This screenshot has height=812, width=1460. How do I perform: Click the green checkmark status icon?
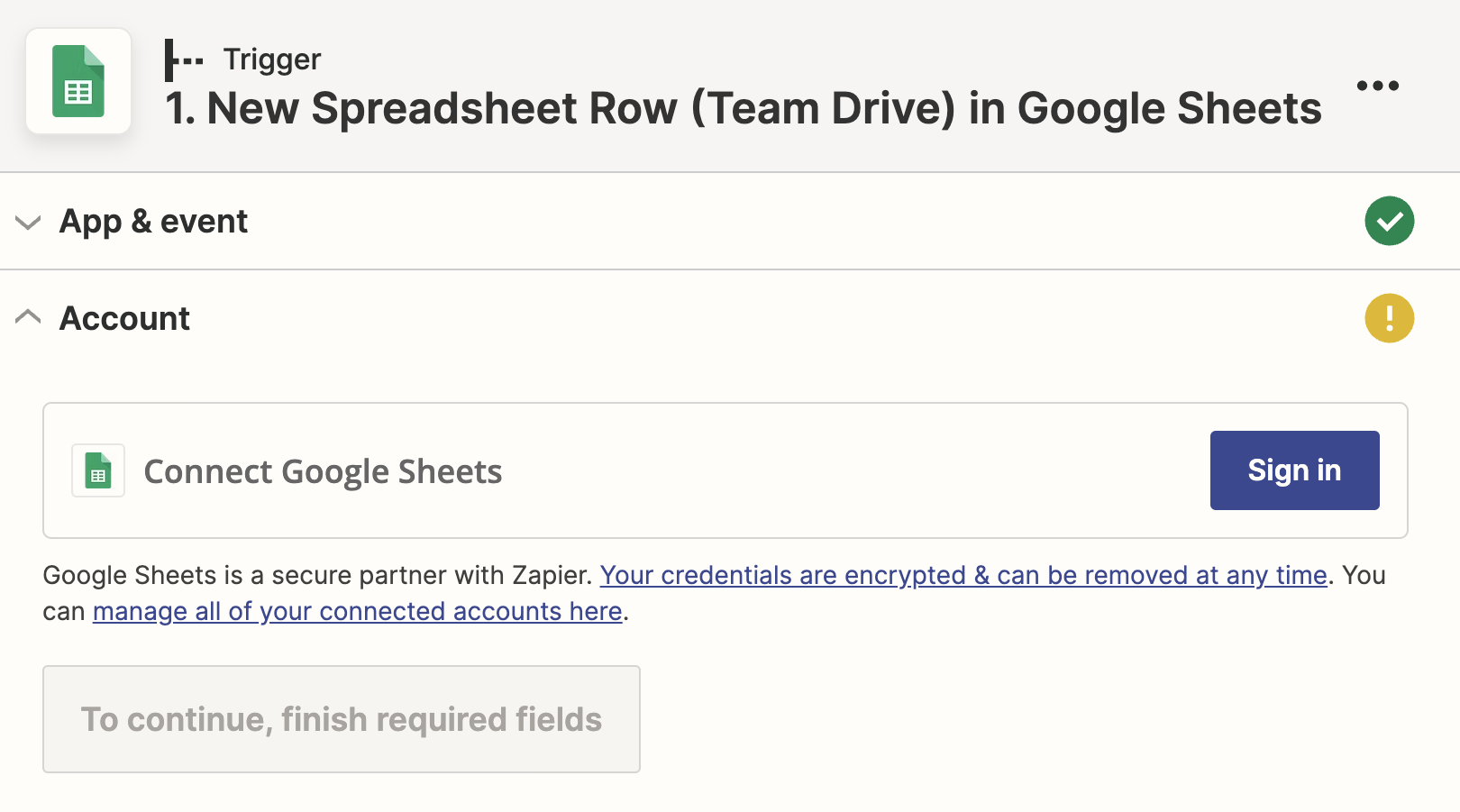pyautogui.click(x=1389, y=221)
